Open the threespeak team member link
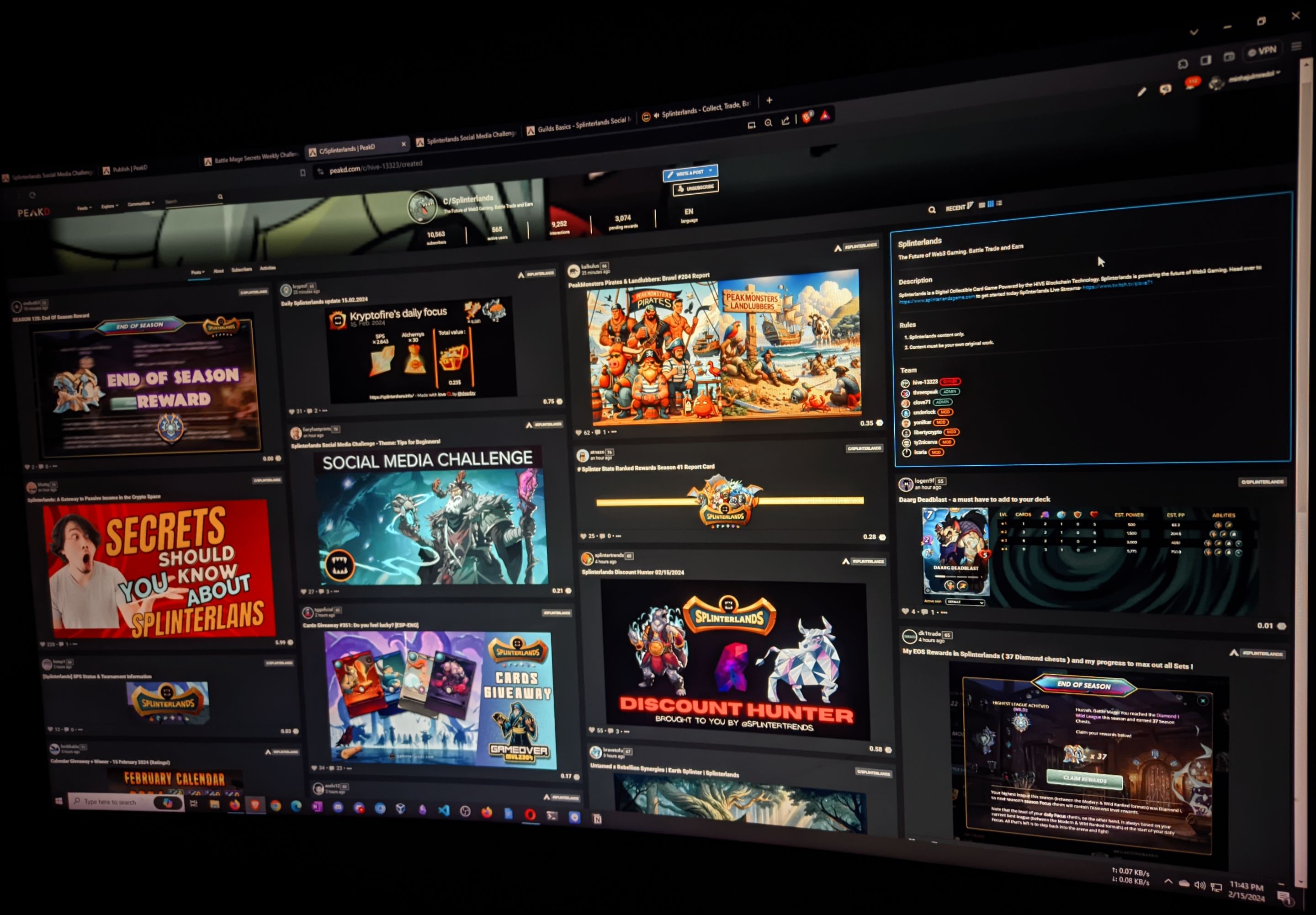Screen dimensions: 1316x915 click(x=925, y=392)
